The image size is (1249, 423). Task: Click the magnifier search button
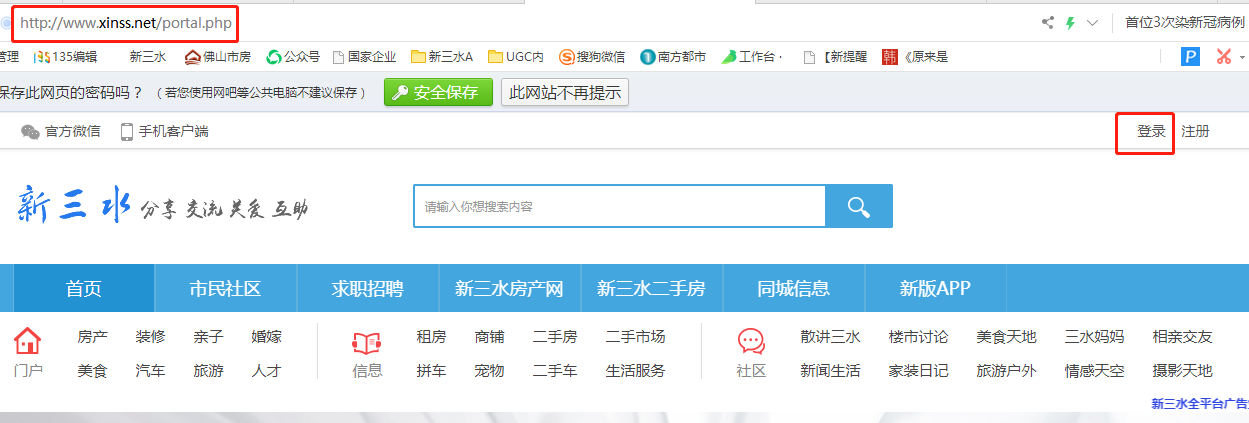858,206
